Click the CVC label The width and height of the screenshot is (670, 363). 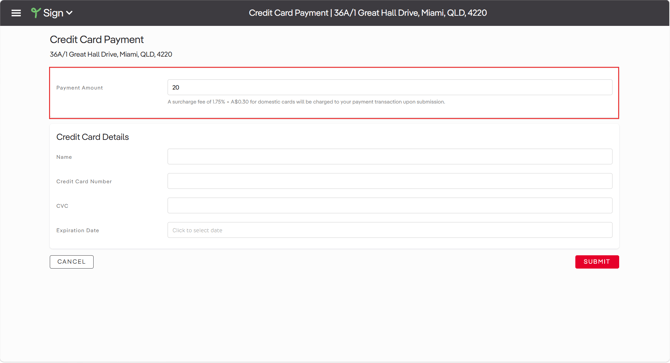click(62, 206)
